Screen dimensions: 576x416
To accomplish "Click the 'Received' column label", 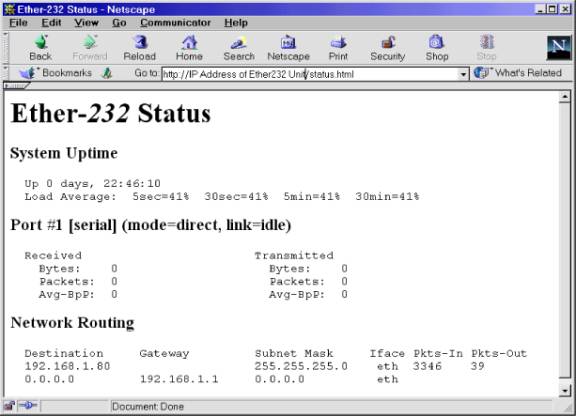I will 53,255.
